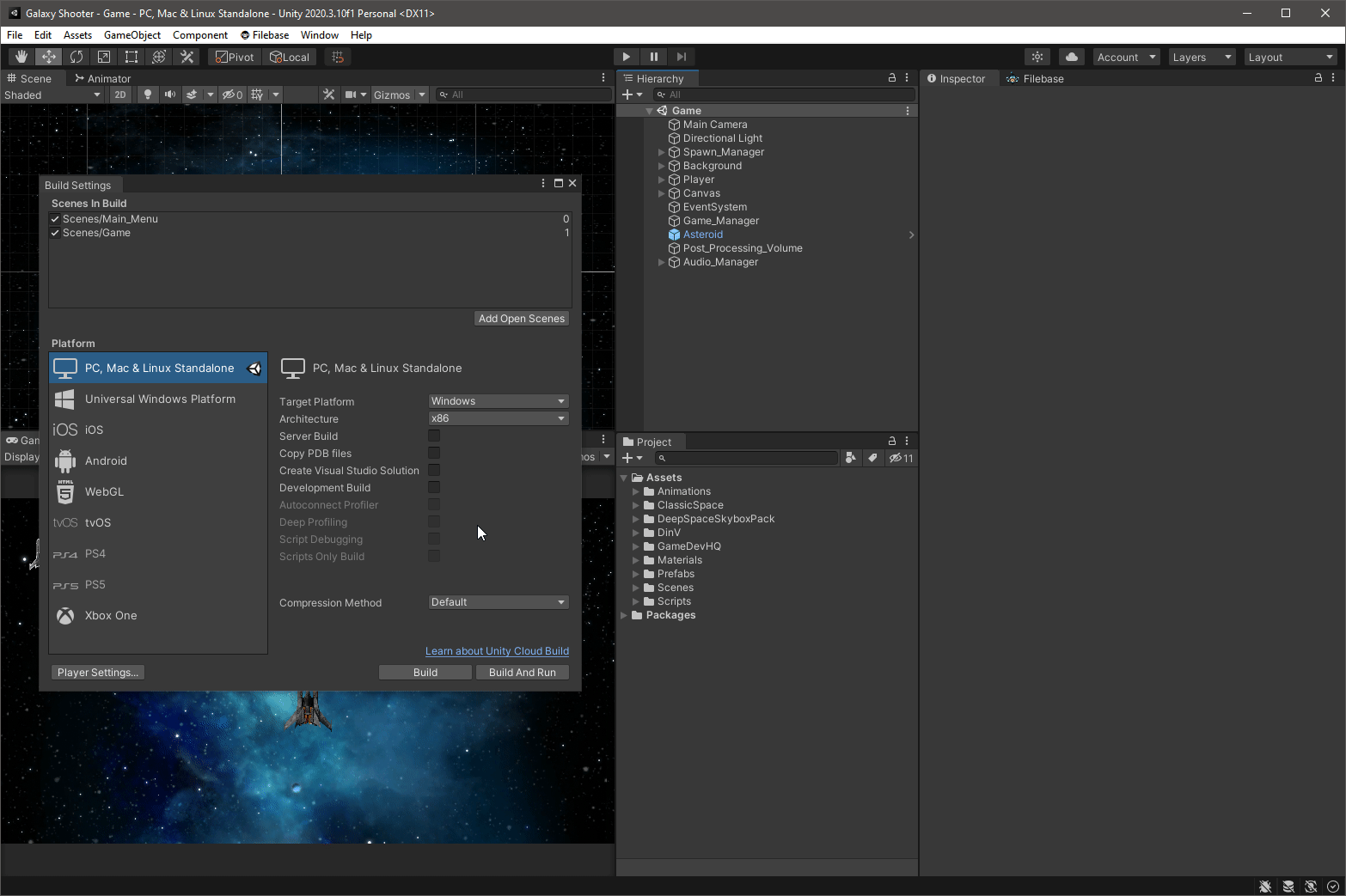Open Player Settings
Screen dimensions: 1346x896
pyautogui.click(x=98, y=672)
